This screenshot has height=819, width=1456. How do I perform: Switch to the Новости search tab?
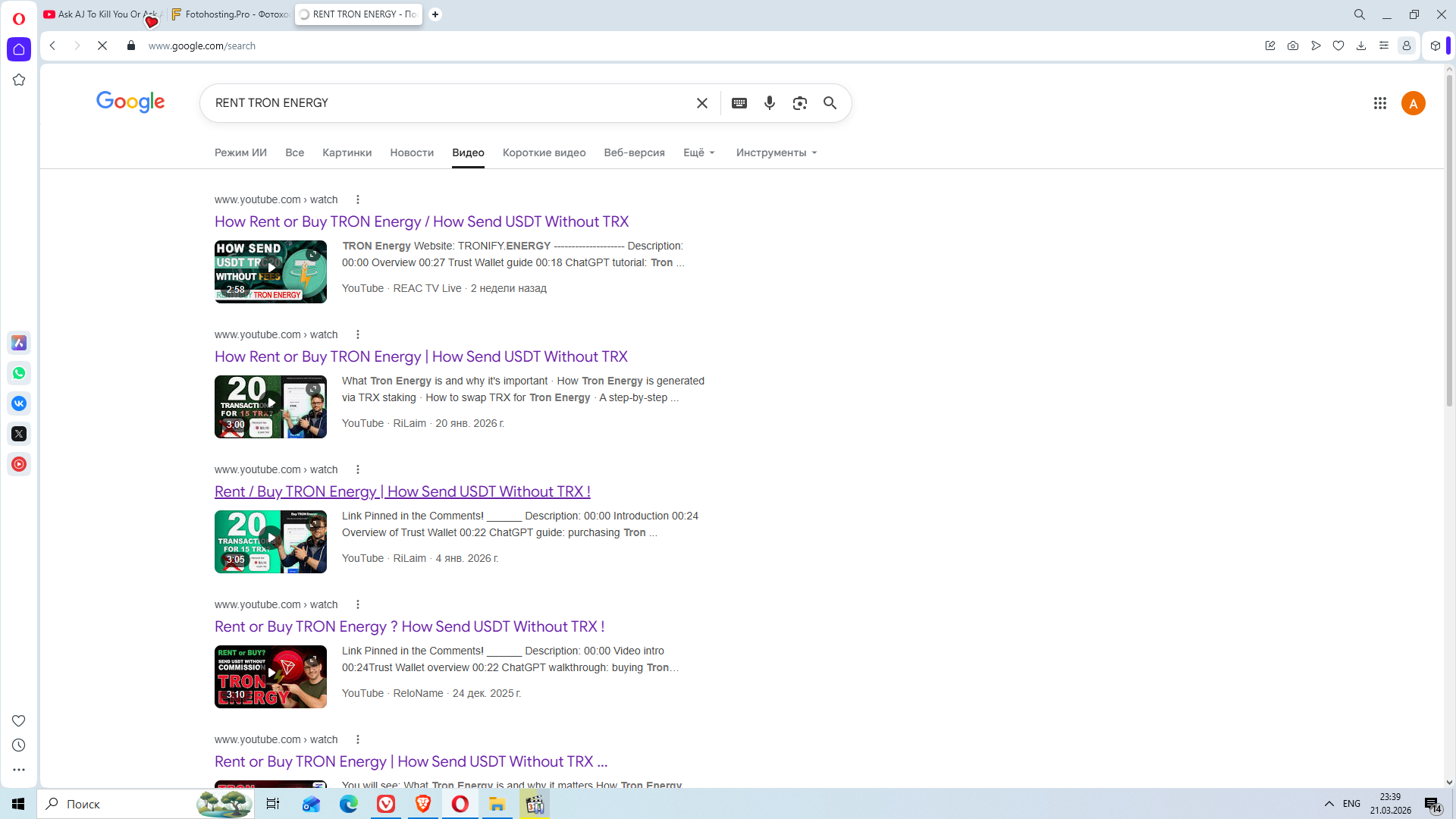click(412, 152)
